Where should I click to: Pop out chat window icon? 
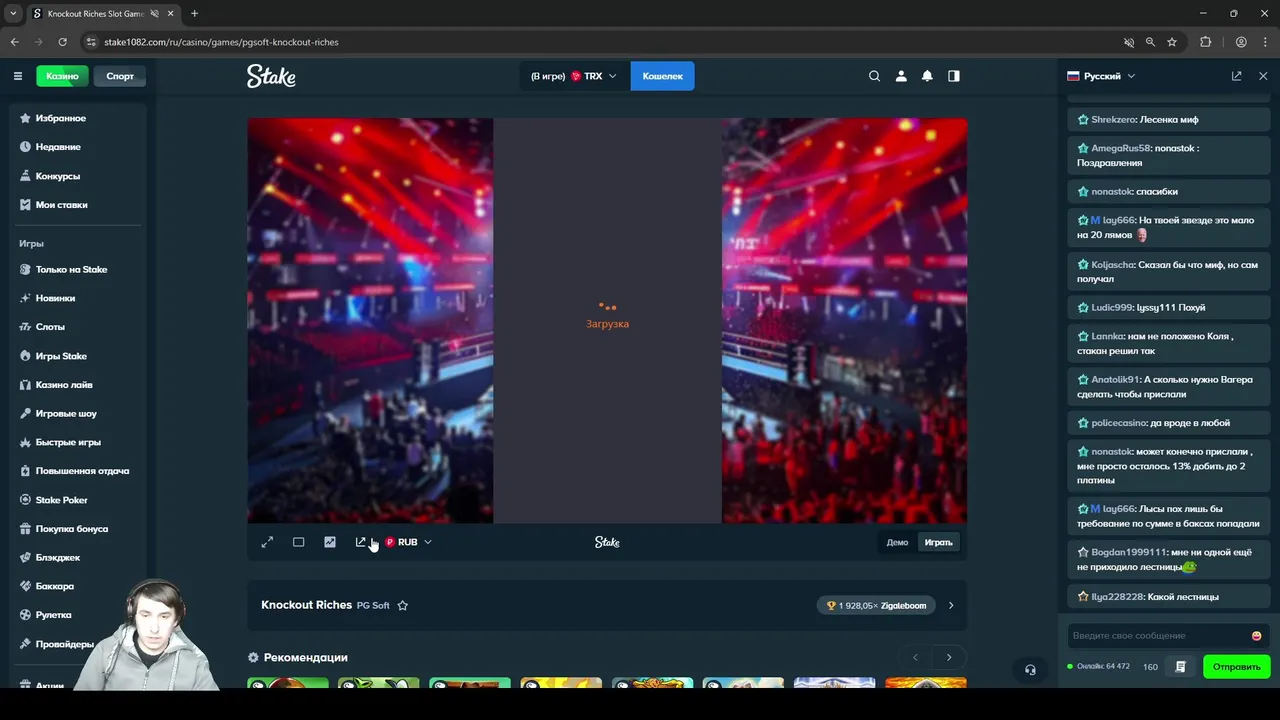click(1236, 76)
